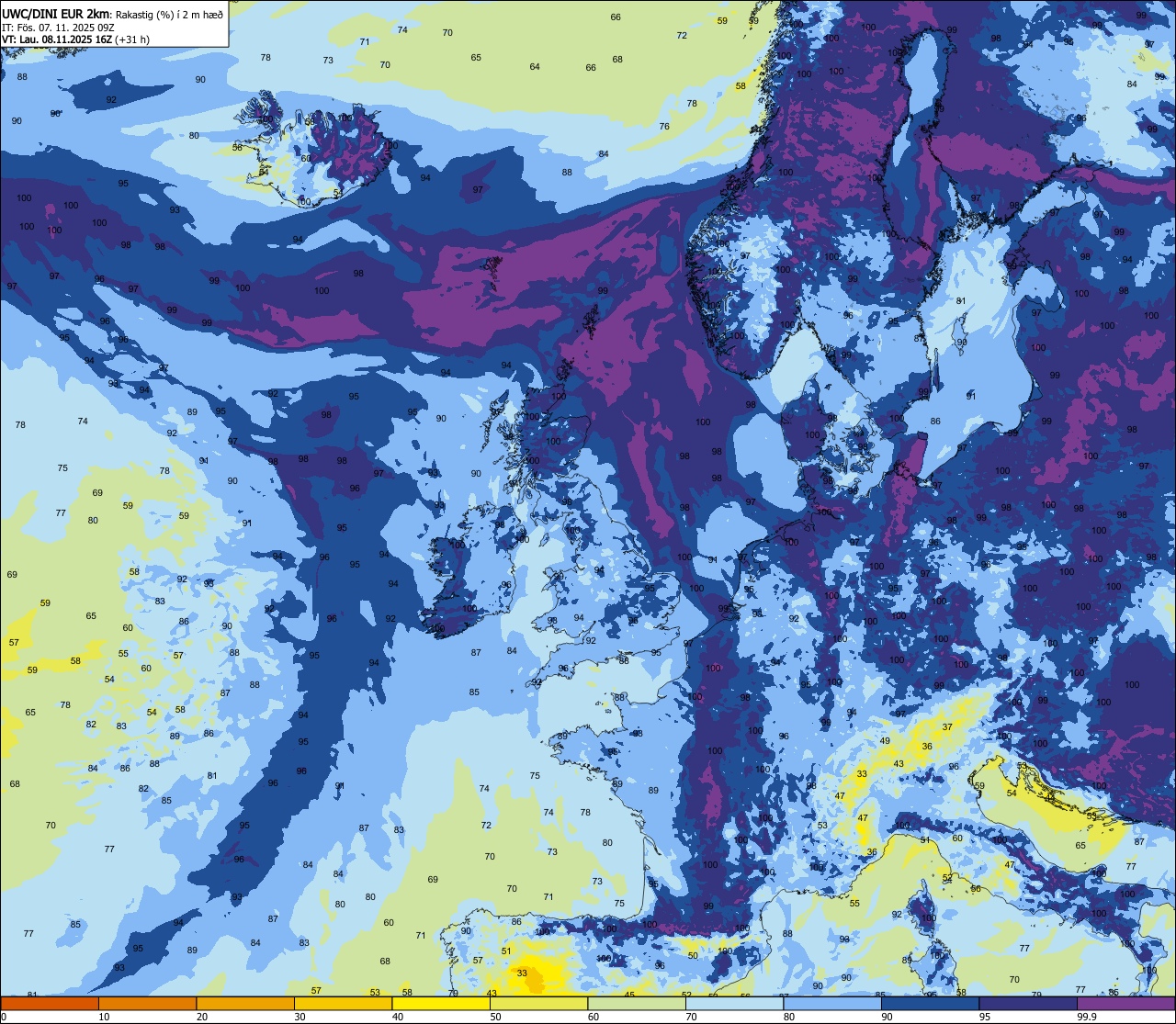Click the 30–40 golden legend segment
The image size is (1176, 1024).
343,1004
